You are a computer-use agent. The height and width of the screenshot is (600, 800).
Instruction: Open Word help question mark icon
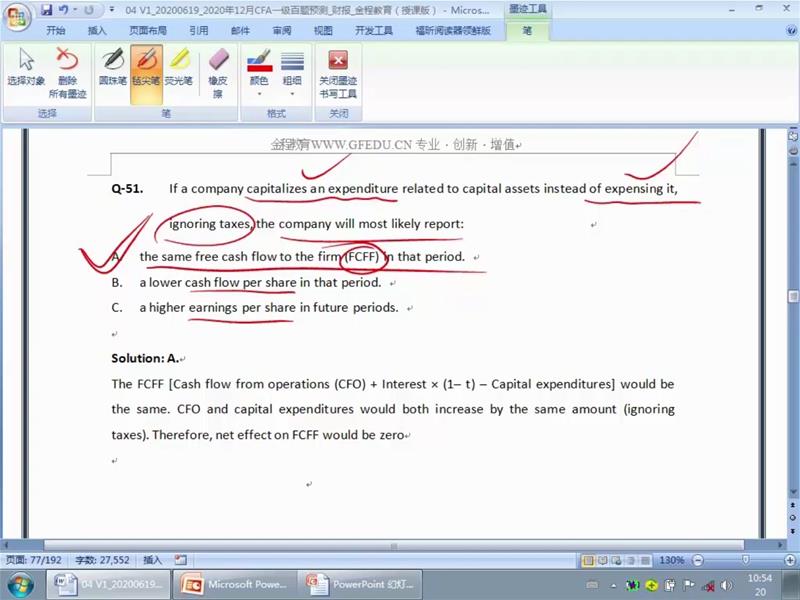pos(790,31)
